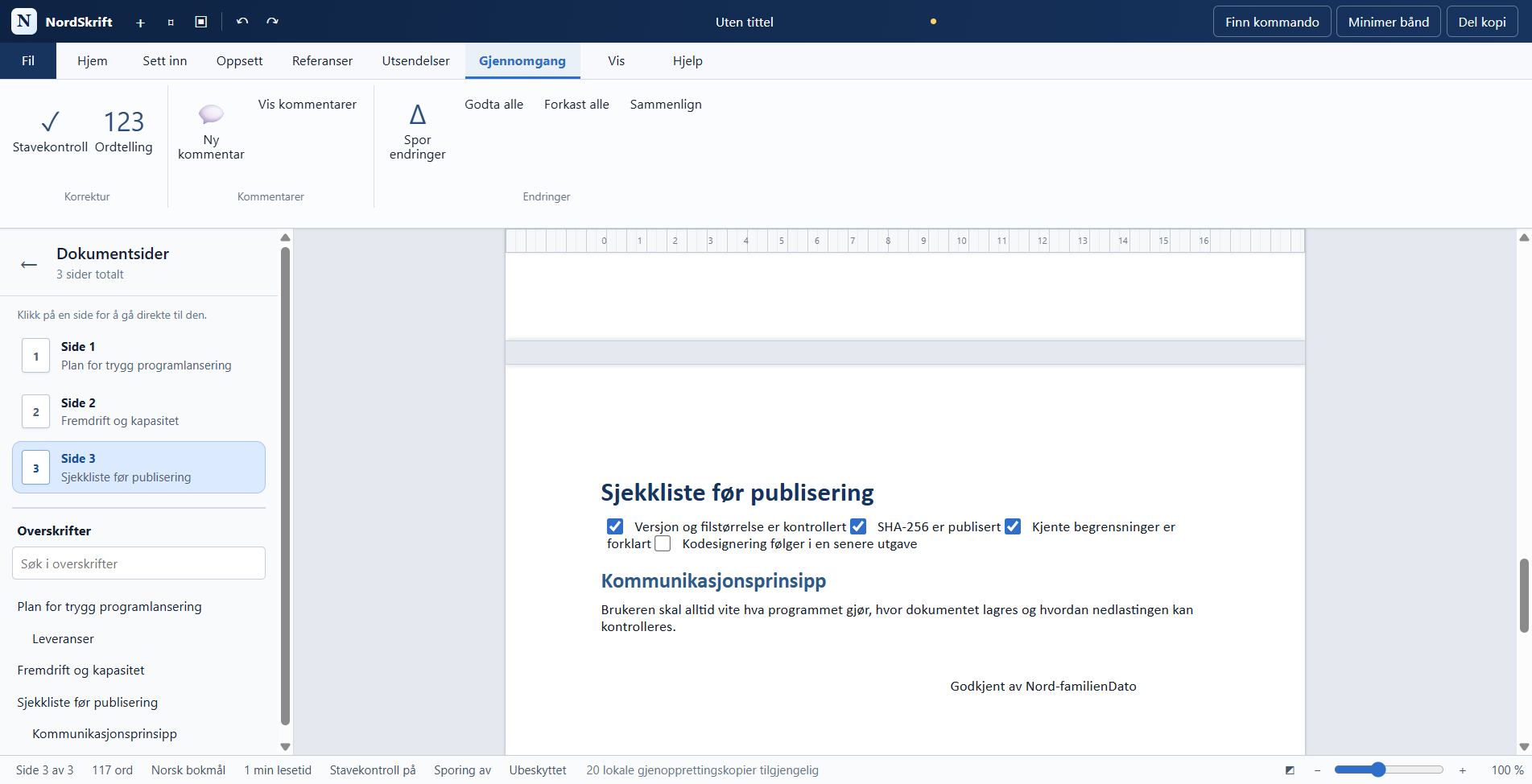Uncheck 'Versjon og filstørrelse er kontrollert'

615,526
